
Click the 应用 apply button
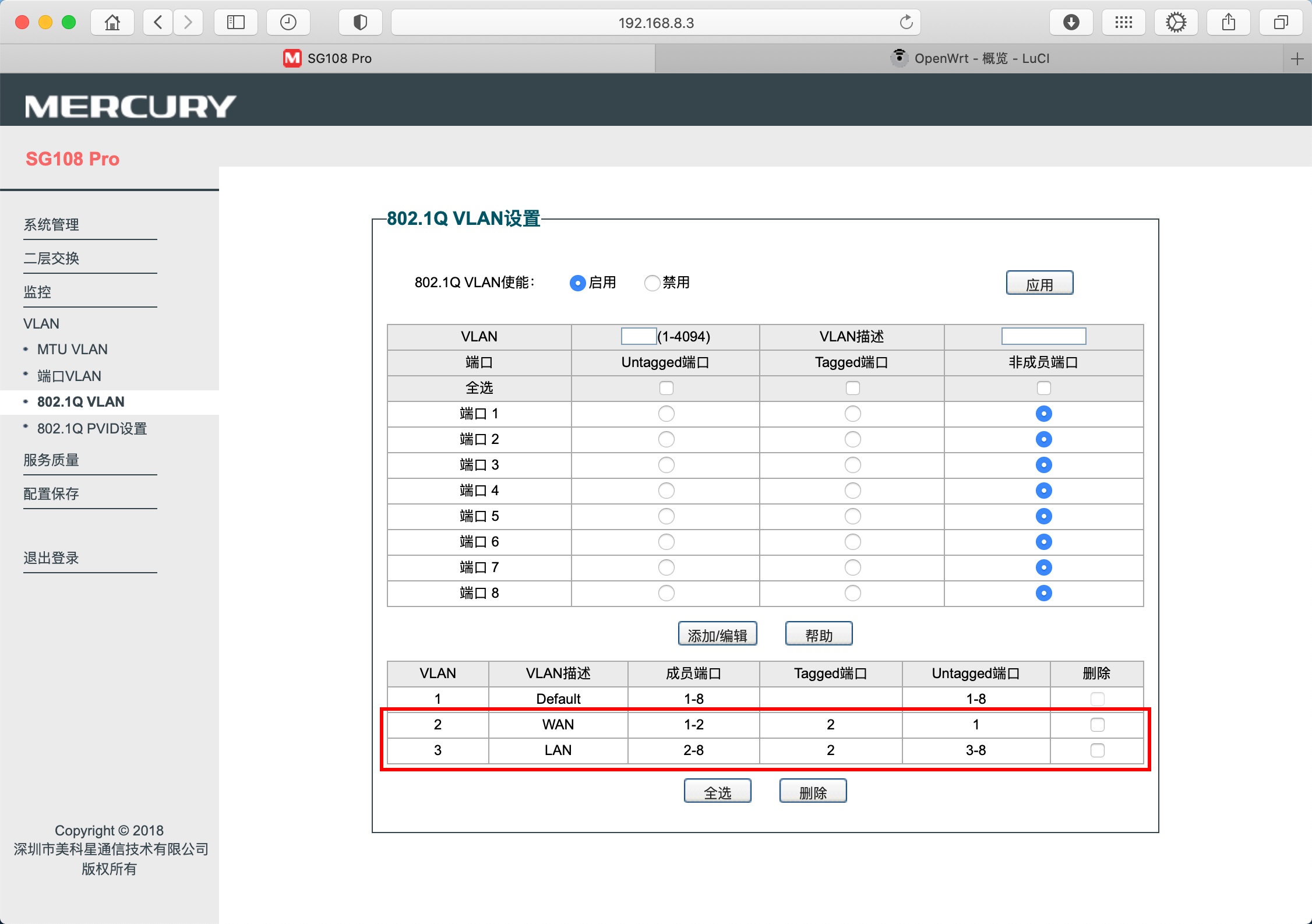[1039, 283]
